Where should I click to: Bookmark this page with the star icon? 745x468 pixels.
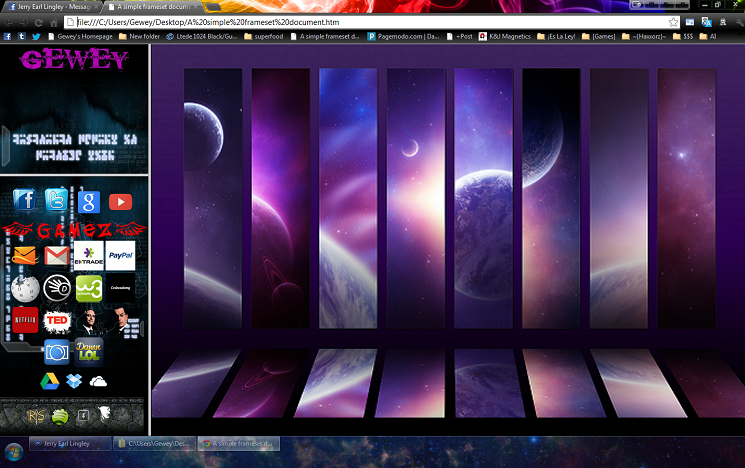point(673,22)
